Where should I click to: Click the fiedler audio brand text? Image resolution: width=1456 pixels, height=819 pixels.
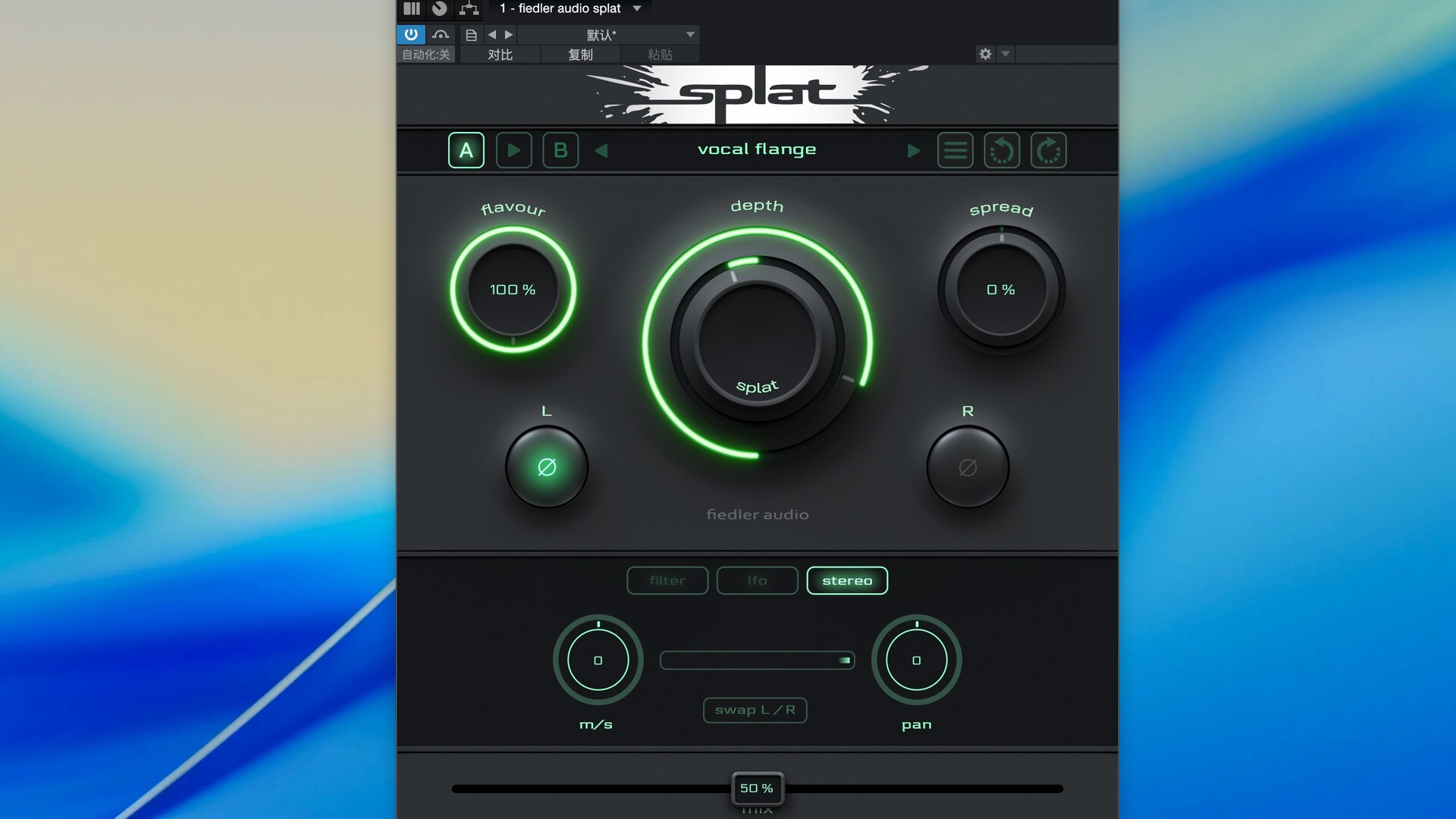(x=757, y=515)
